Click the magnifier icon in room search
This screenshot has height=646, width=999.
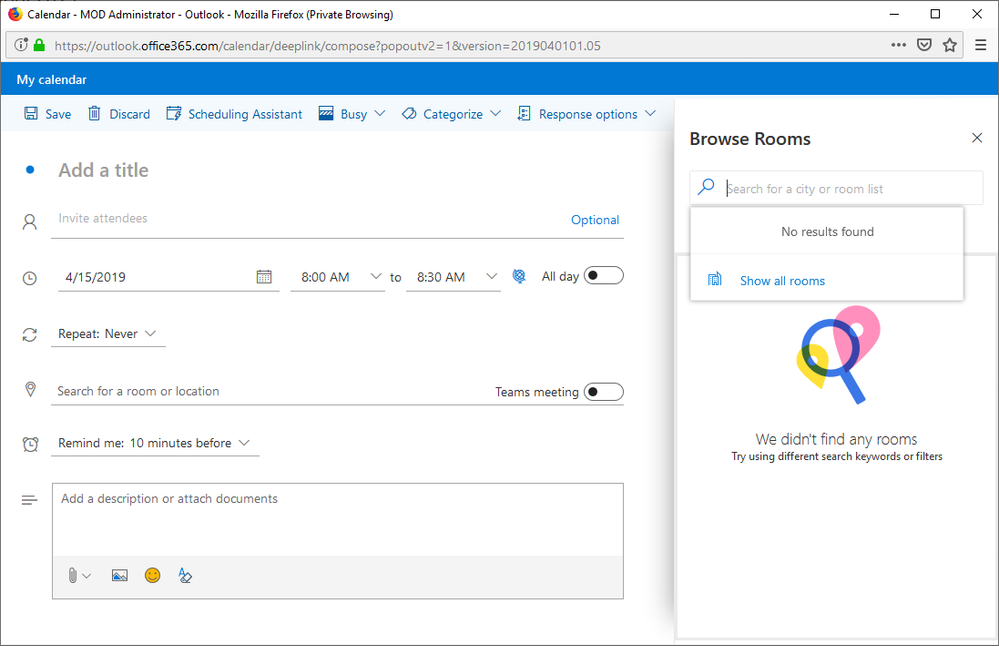click(x=706, y=187)
